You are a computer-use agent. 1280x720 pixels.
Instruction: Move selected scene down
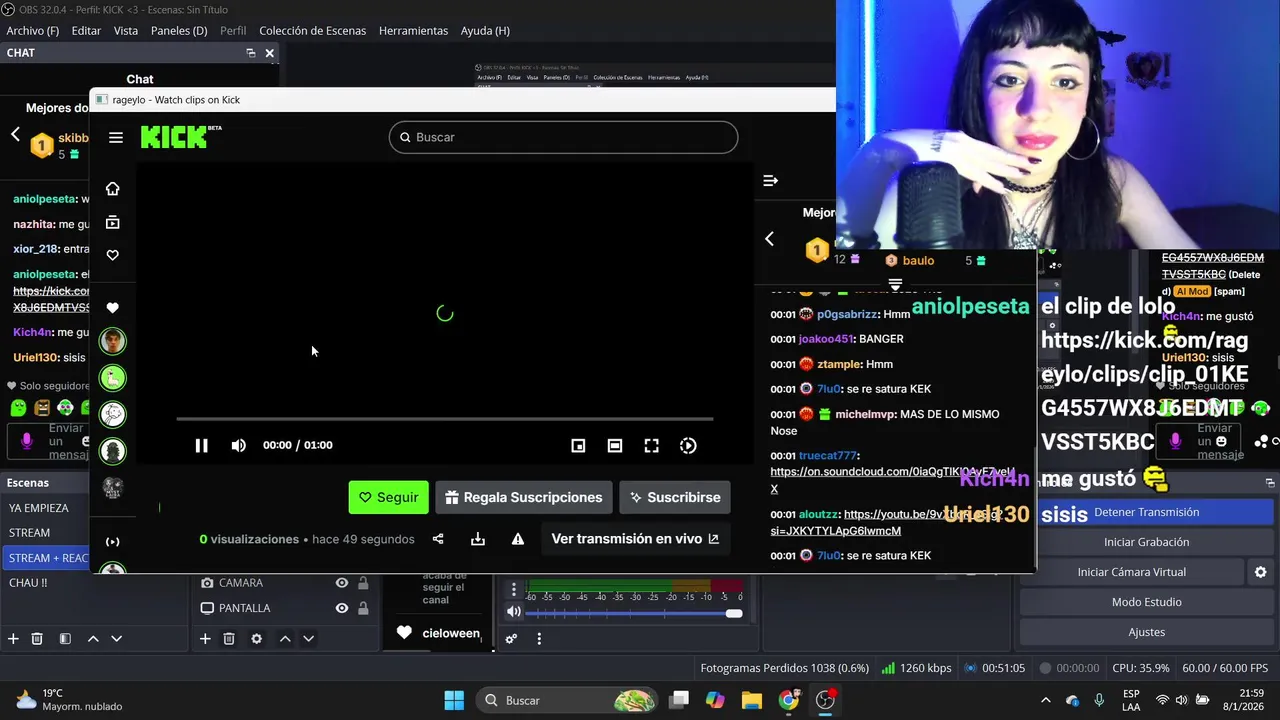pos(116,638)
